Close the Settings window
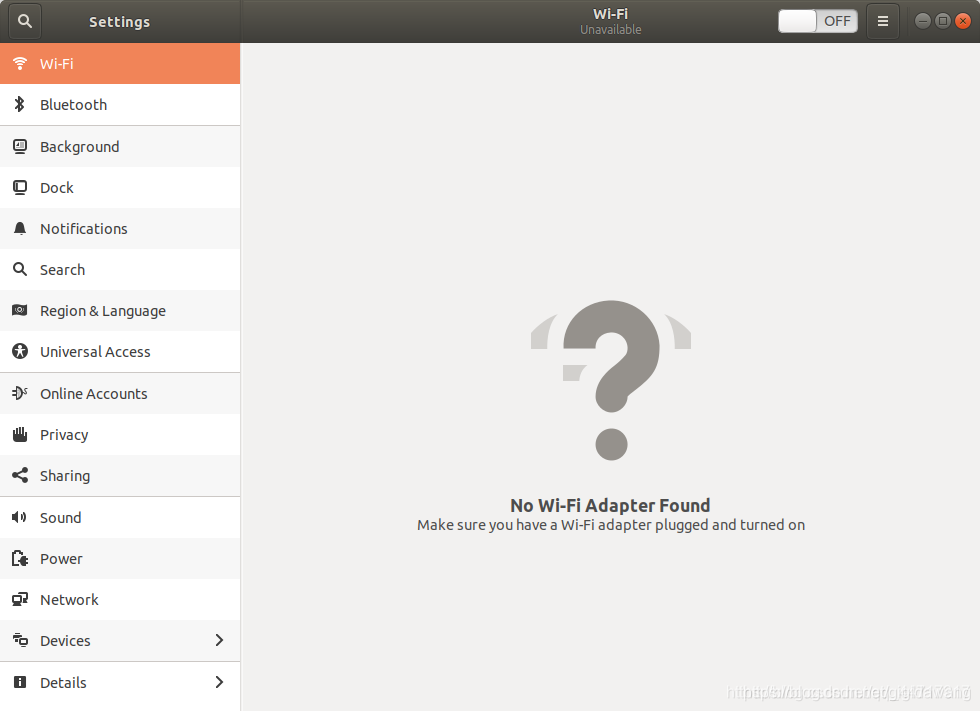Viewport: 980px width, 711px height. pyautogui.click(x=963, y=21)
